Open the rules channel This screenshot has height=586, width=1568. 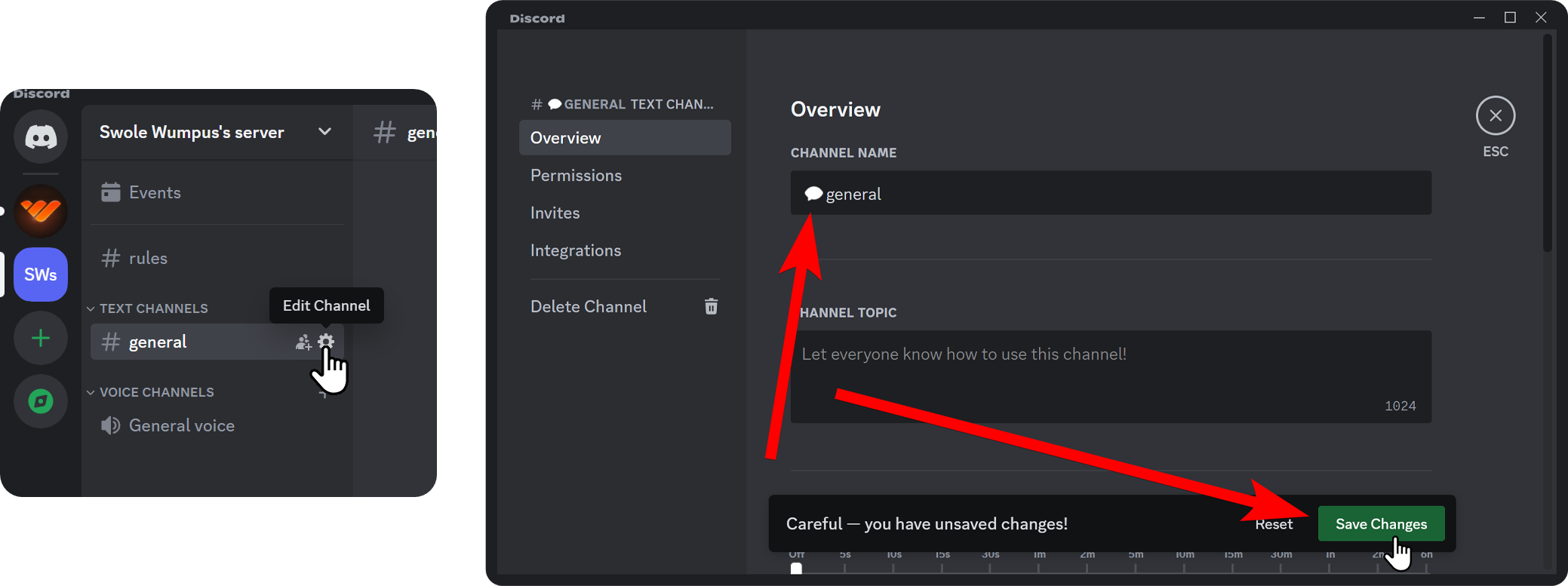(217, 258)
